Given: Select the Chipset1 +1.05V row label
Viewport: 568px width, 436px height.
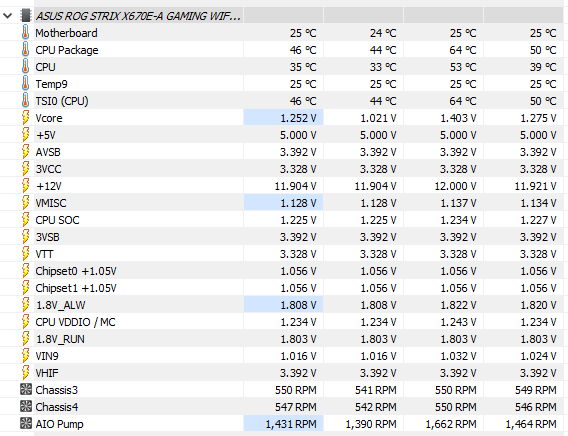Looking at the screenshot, I should (x=76, y=288).
